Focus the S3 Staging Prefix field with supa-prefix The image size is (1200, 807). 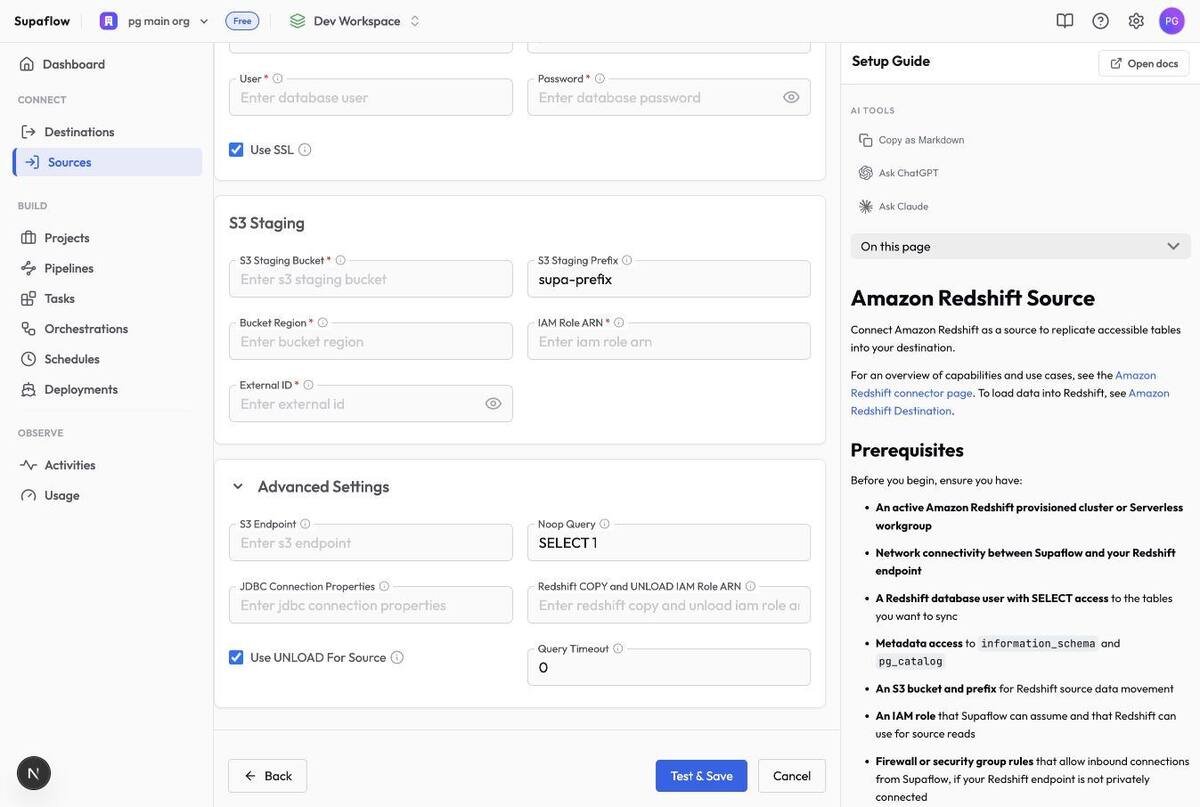click(669, 279)
